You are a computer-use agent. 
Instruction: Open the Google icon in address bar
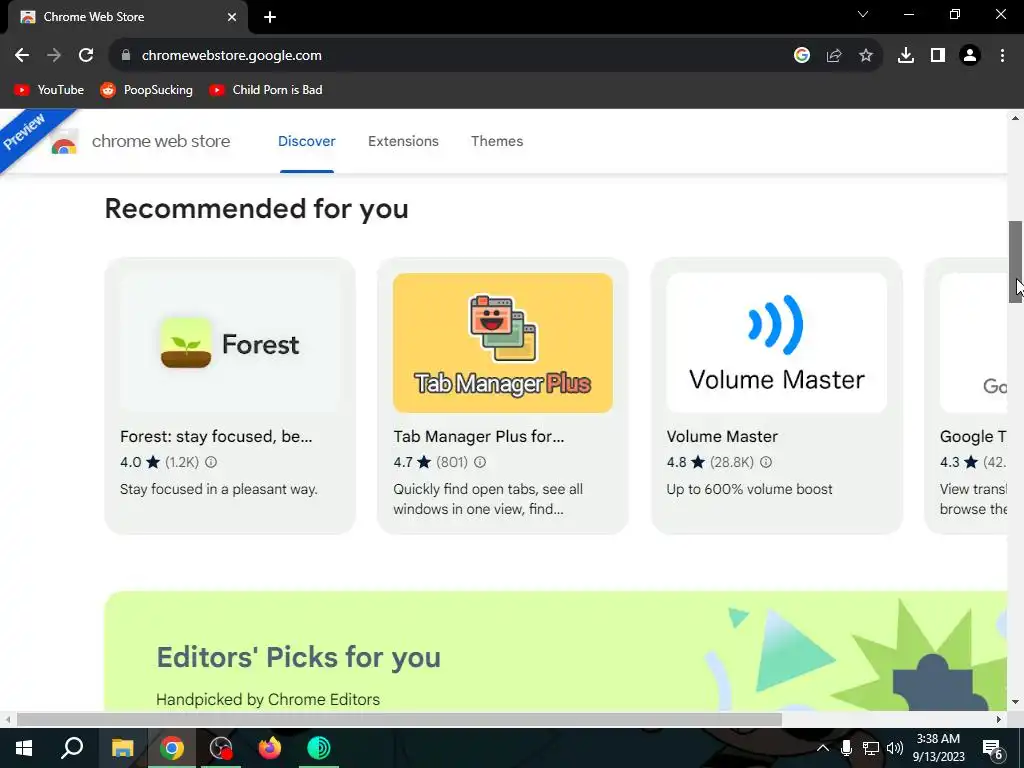click(802, 56)
